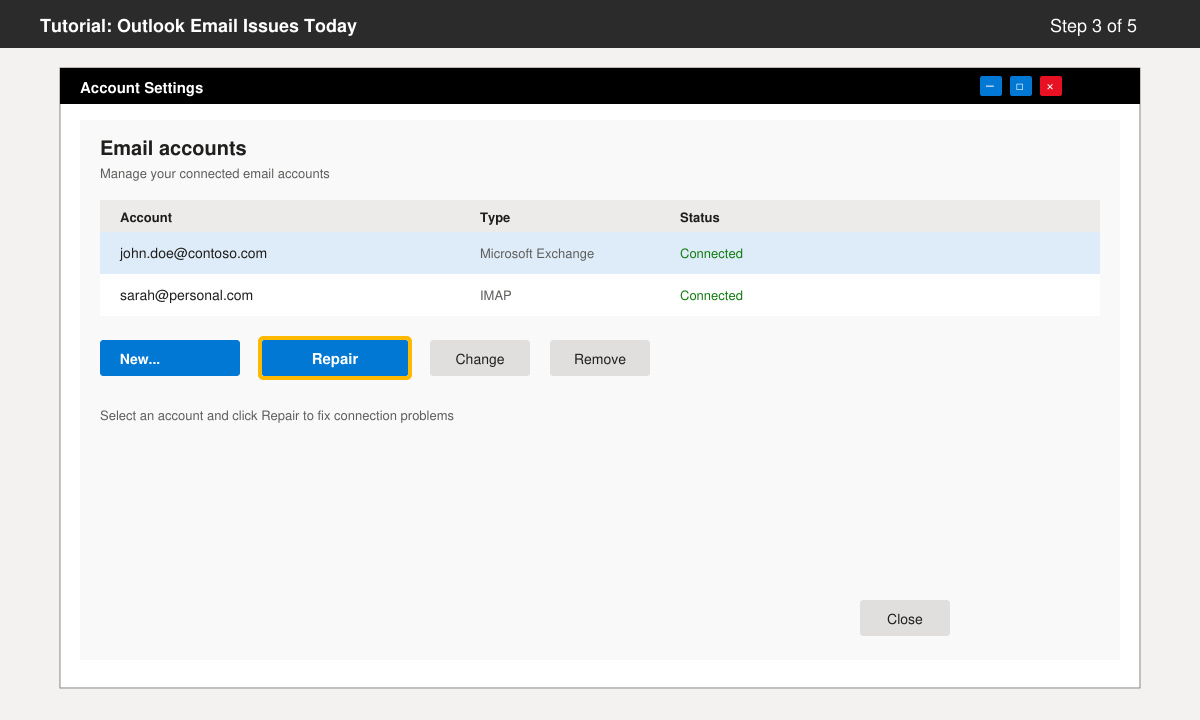Click the Account column header
The width and height of the screenshot is (1200, 720).
pyautogui.click(x=146, y=217)
